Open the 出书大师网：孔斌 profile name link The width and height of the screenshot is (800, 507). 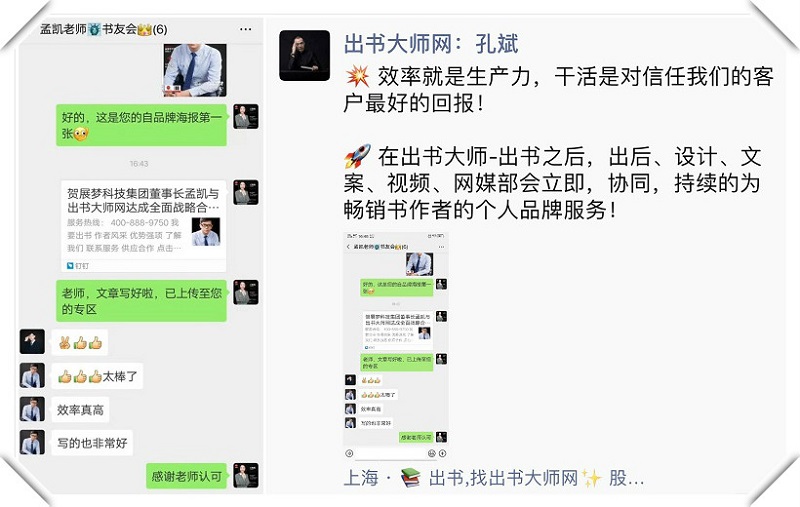click(431, 44)
